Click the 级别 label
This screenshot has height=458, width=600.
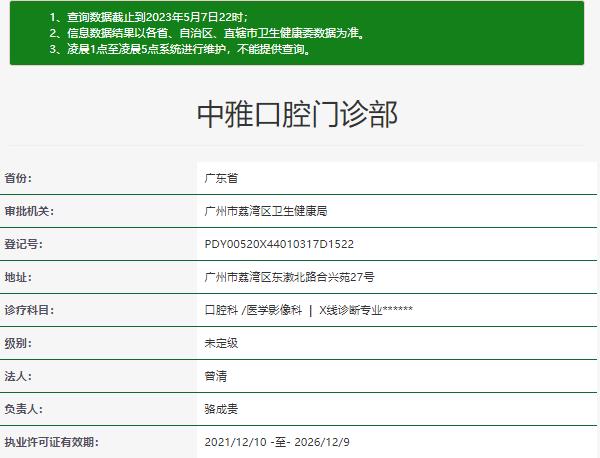(18, 343)
